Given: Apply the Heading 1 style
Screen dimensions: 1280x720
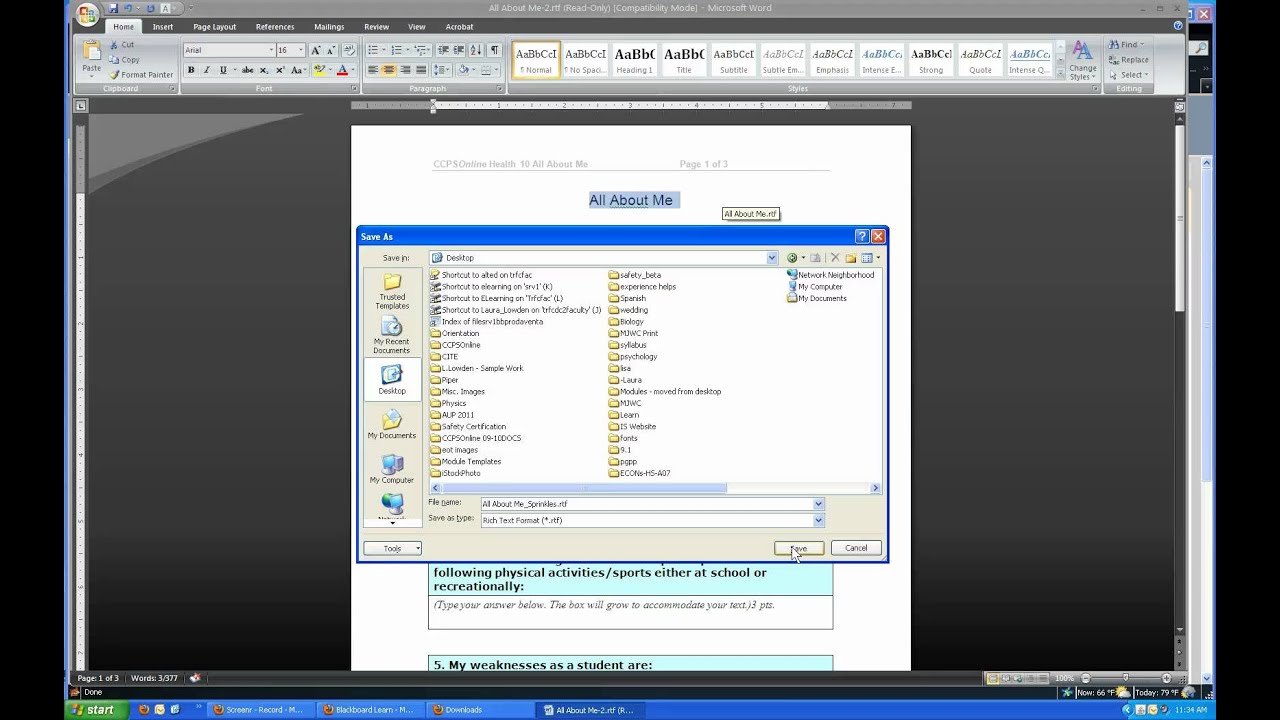Looking at the screenshot, I should [x=634, y=60].
